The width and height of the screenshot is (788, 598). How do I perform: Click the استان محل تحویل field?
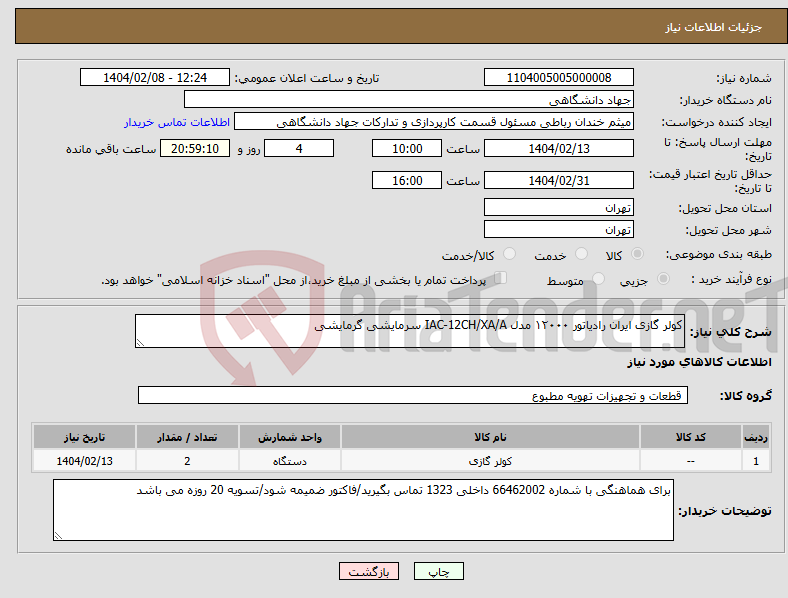coord(559,207)
